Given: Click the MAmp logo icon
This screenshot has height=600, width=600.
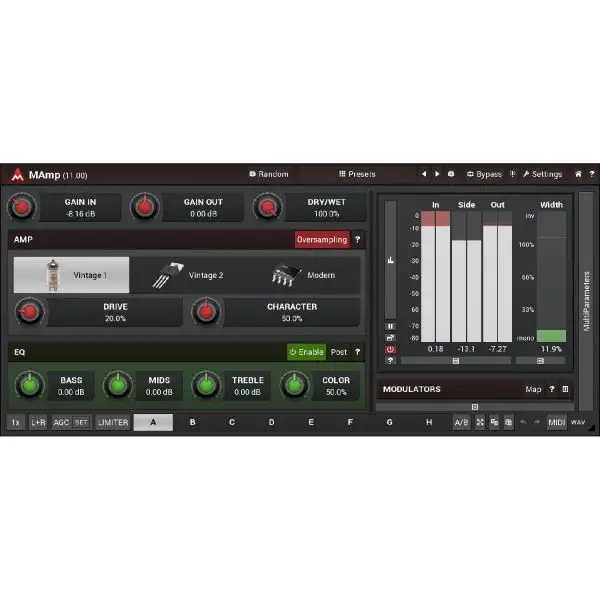Looking at the screenshot, I should (17, 174).
